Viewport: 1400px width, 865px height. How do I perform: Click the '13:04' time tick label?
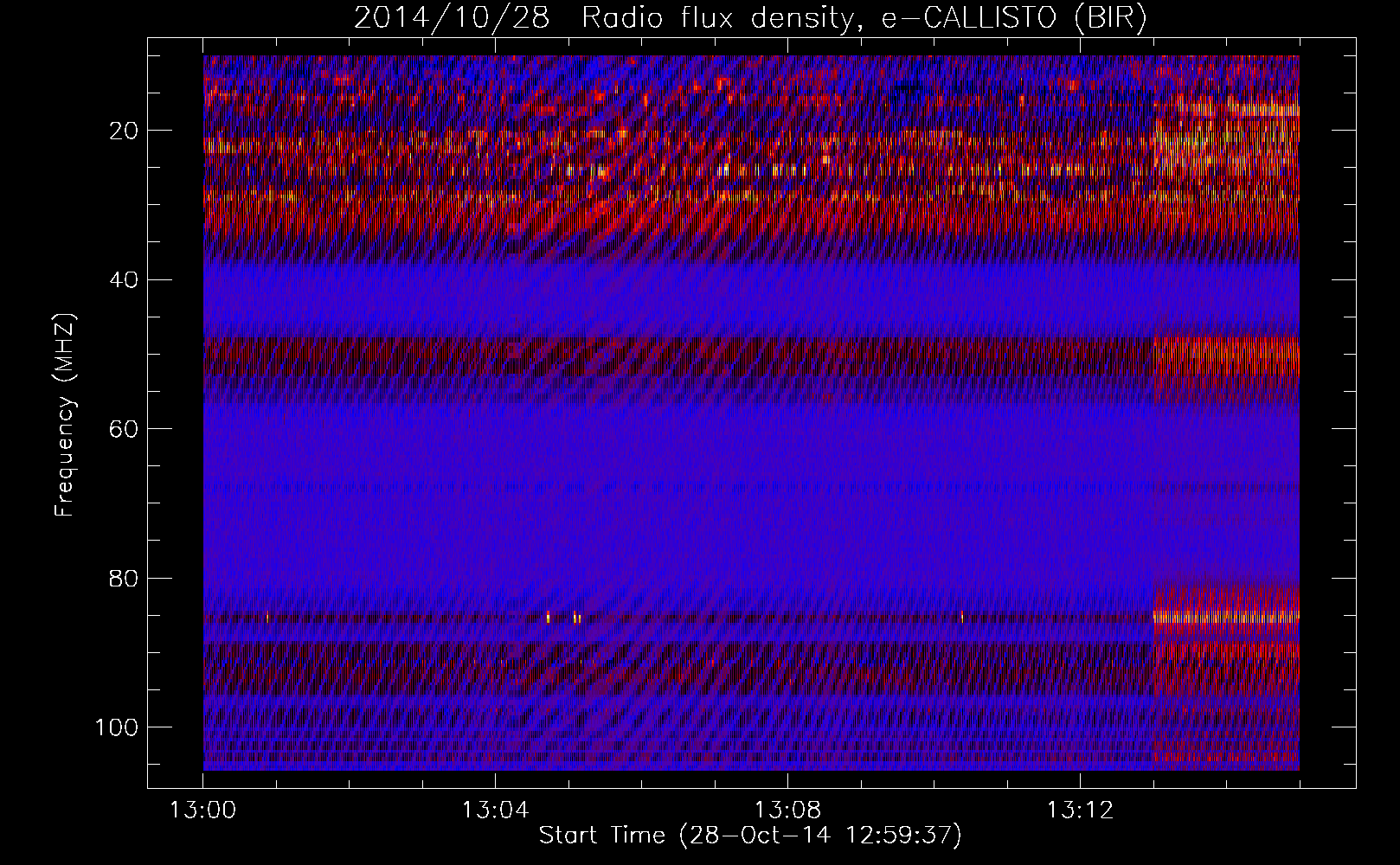click(495, 811)
